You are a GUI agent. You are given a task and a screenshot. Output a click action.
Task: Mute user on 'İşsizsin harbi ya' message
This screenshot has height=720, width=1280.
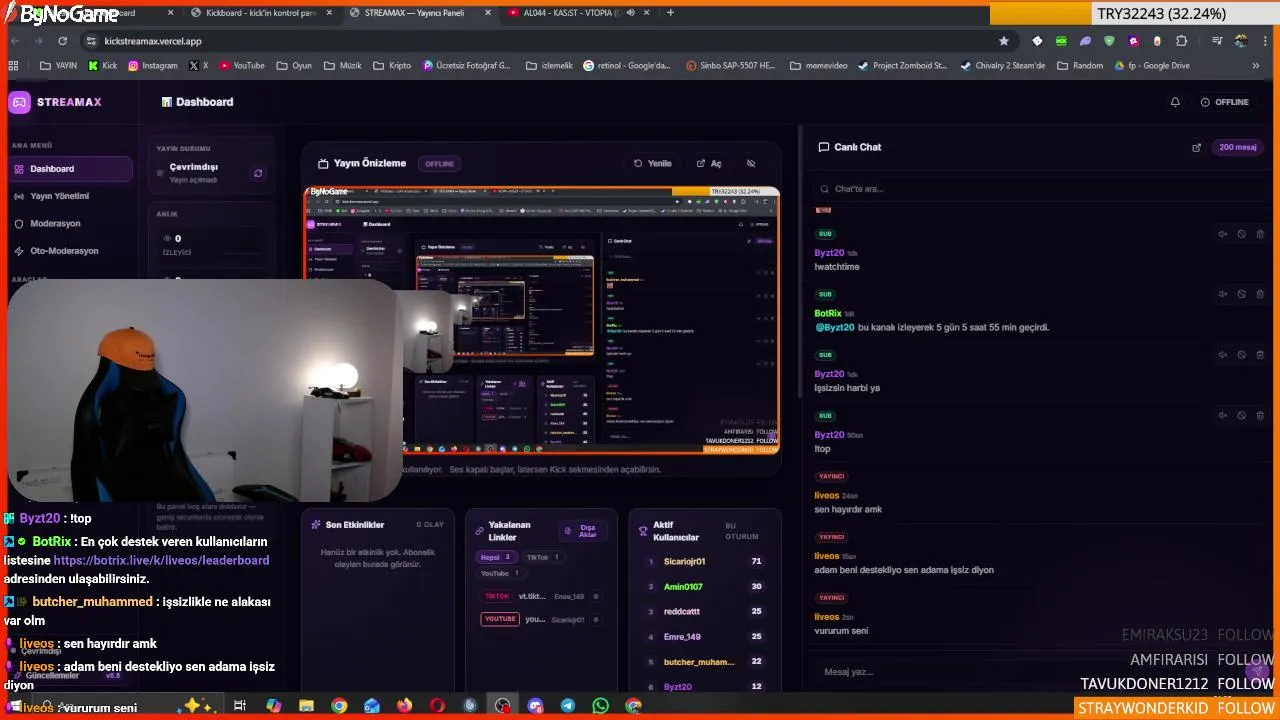click(x=1222, y=355)
